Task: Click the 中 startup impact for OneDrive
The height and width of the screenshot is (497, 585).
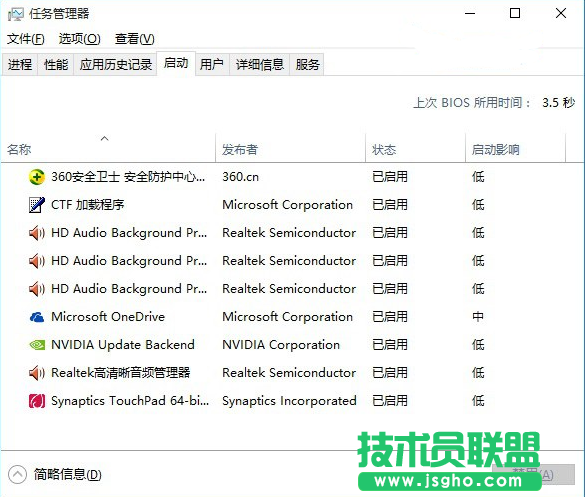Action: pos(478,317)
